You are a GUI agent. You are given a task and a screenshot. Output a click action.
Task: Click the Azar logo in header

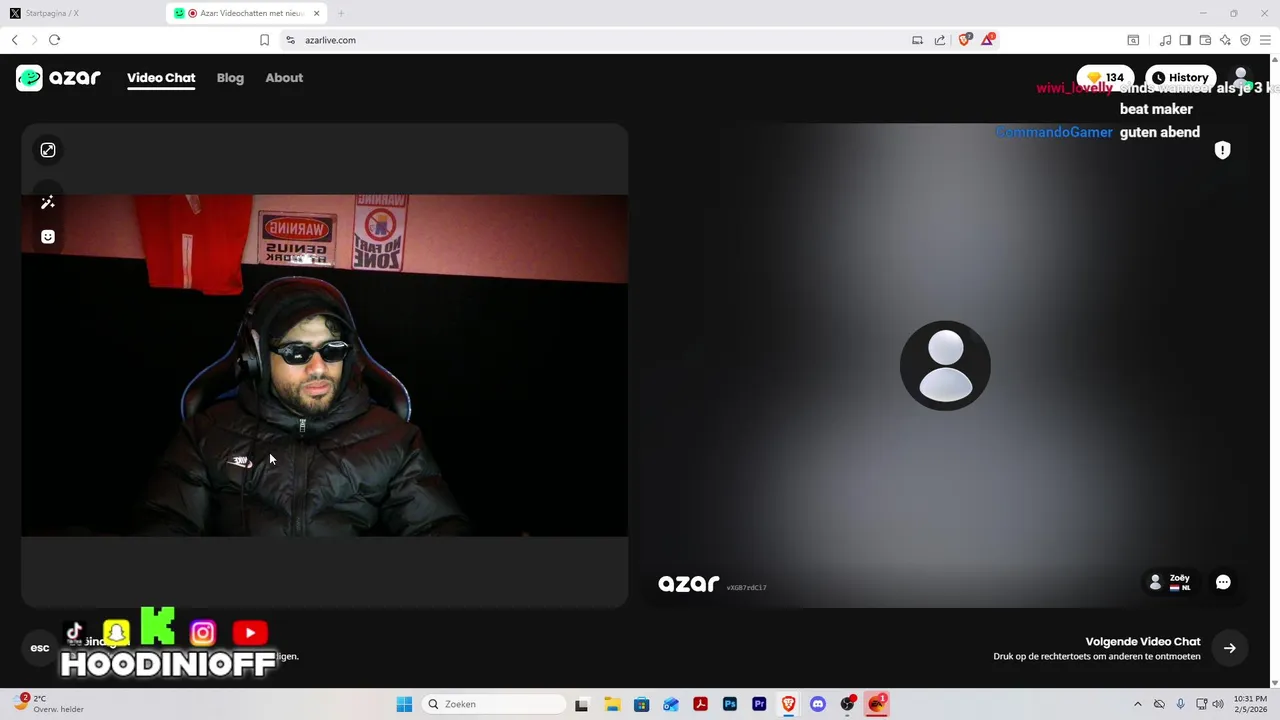(x=58, y=78)
